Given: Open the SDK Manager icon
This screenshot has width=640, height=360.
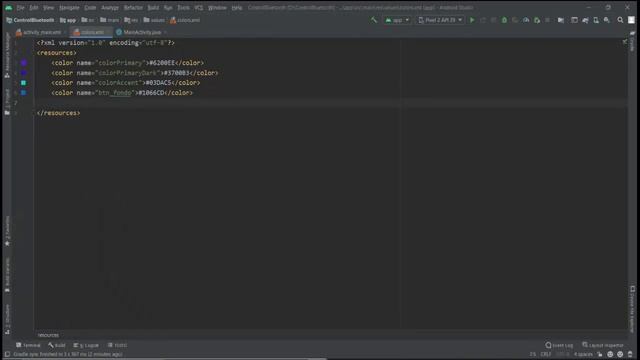Looking at the screenshot, I should (x=607, y=20).
